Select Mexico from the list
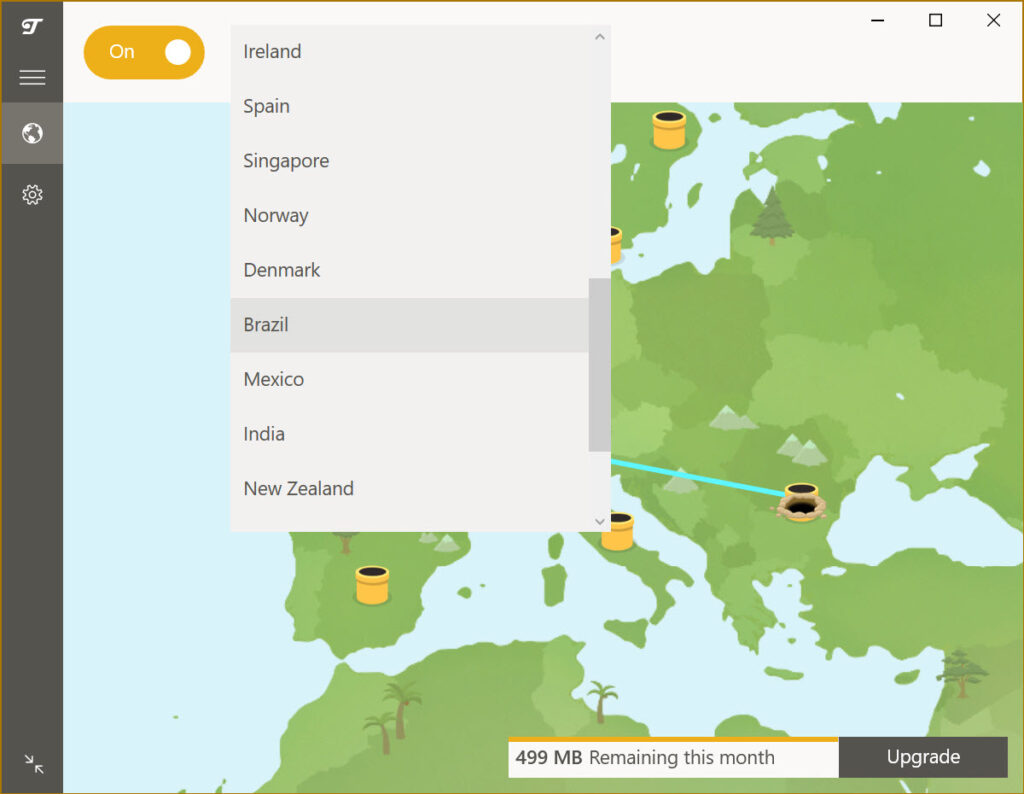This screenshot has width=1024, height=794. pyautogui.click(x=409, y=379)
